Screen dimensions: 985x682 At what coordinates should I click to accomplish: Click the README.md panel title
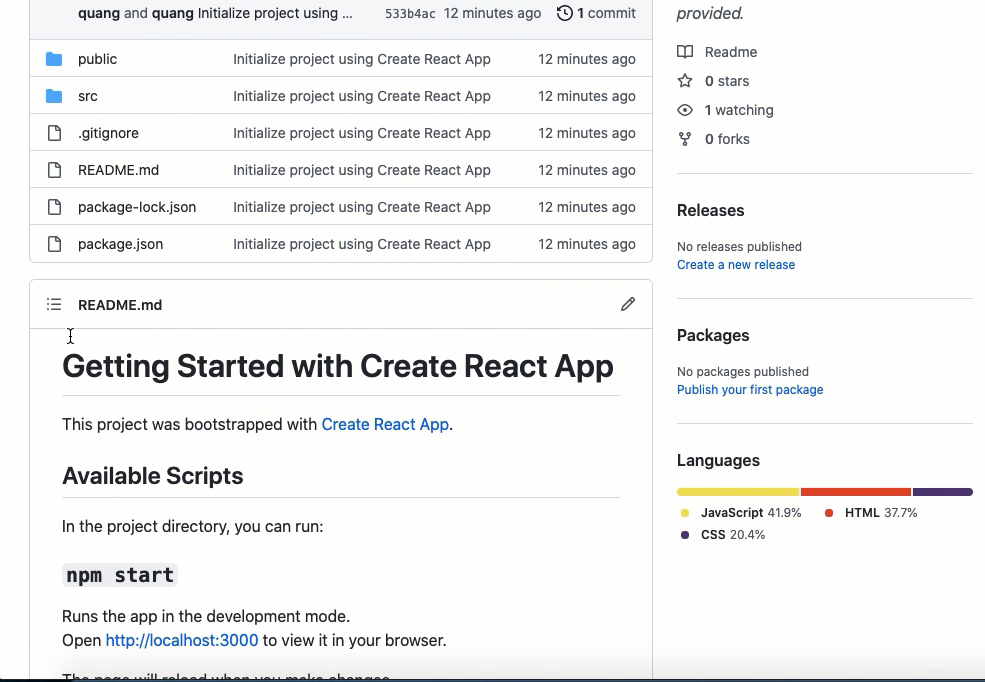point(120,305)
